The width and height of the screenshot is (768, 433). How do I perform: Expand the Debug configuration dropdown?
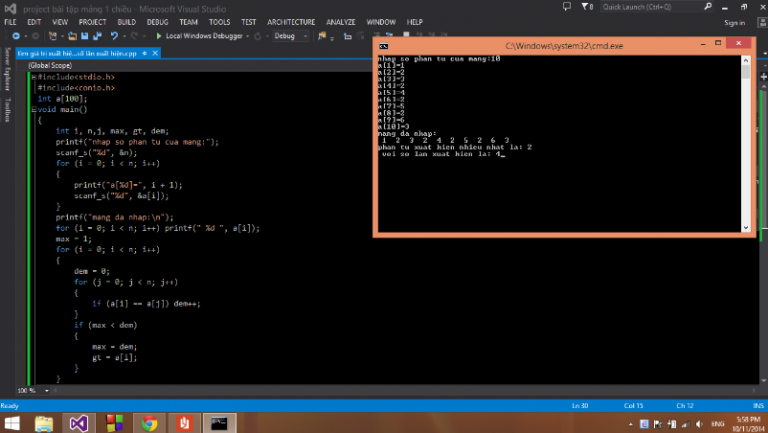pyautogui.click(x=303, y=36)
